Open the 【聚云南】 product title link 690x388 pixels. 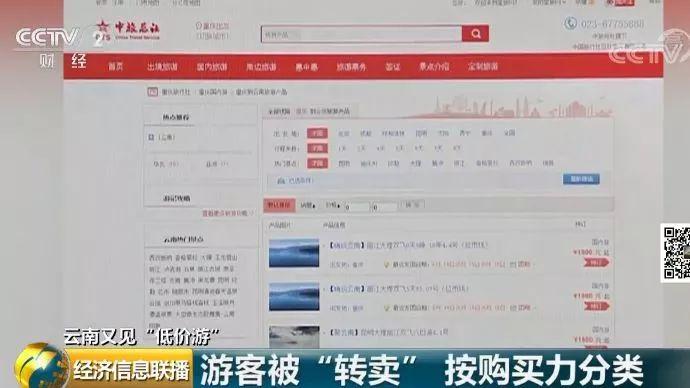tap(389, 332)
